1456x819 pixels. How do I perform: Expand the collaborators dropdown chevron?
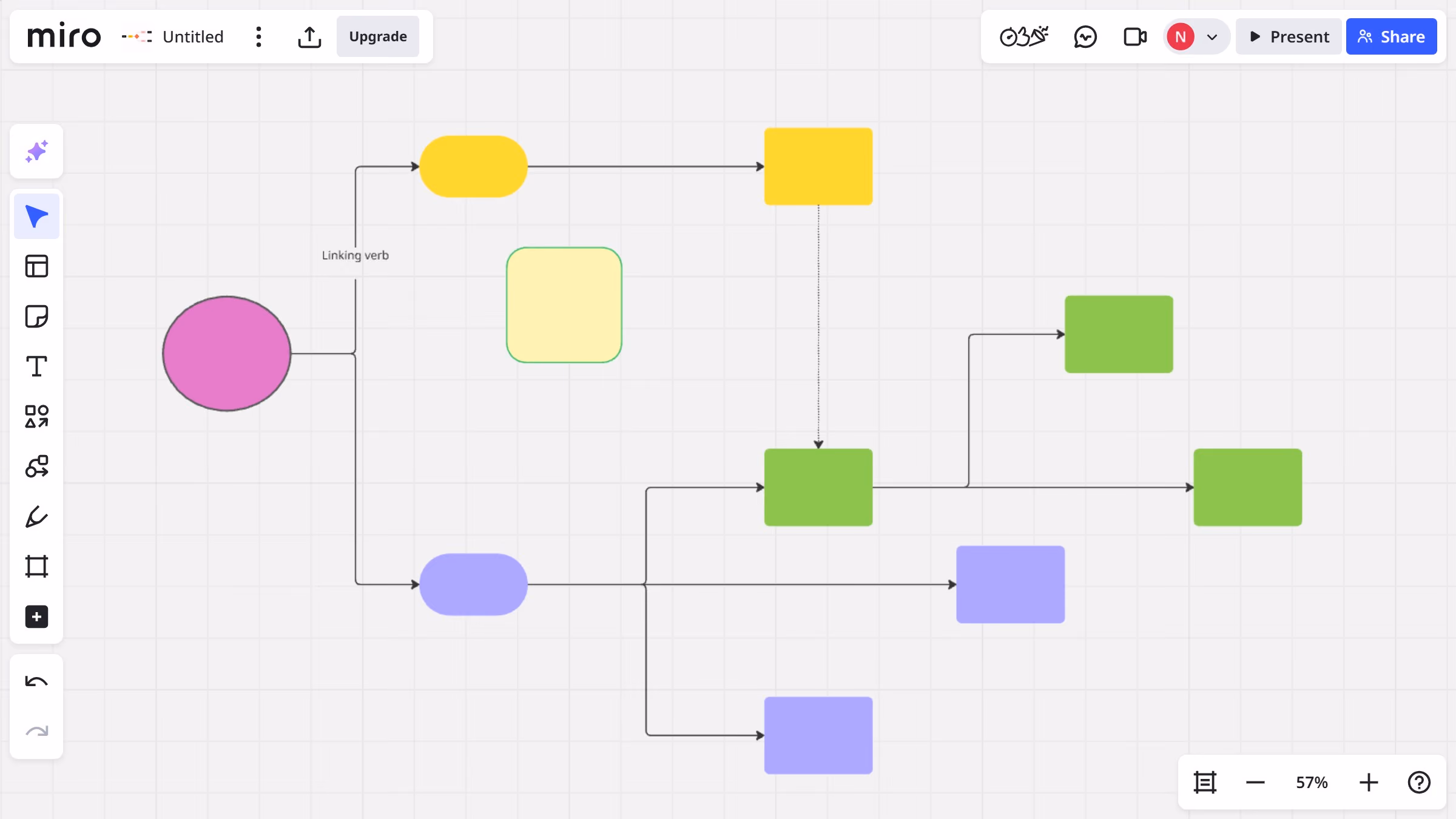[1212, 37]
